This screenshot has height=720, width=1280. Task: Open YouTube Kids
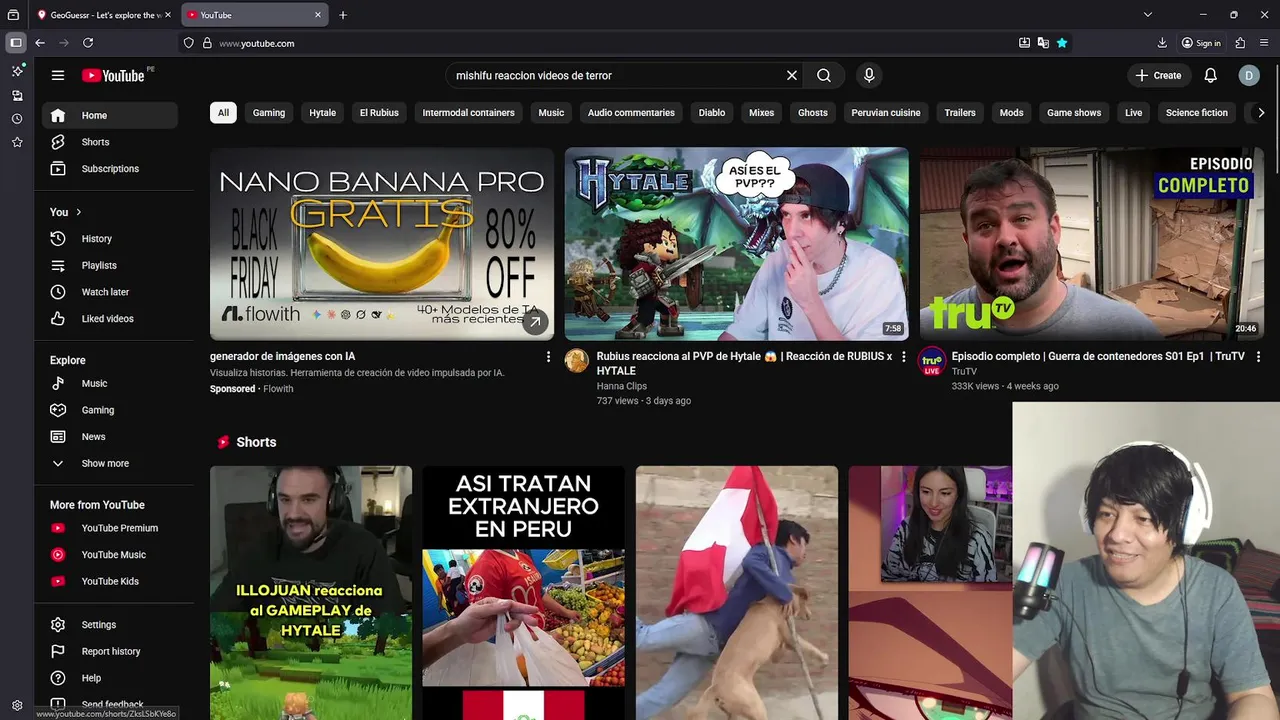pos(110,581)
